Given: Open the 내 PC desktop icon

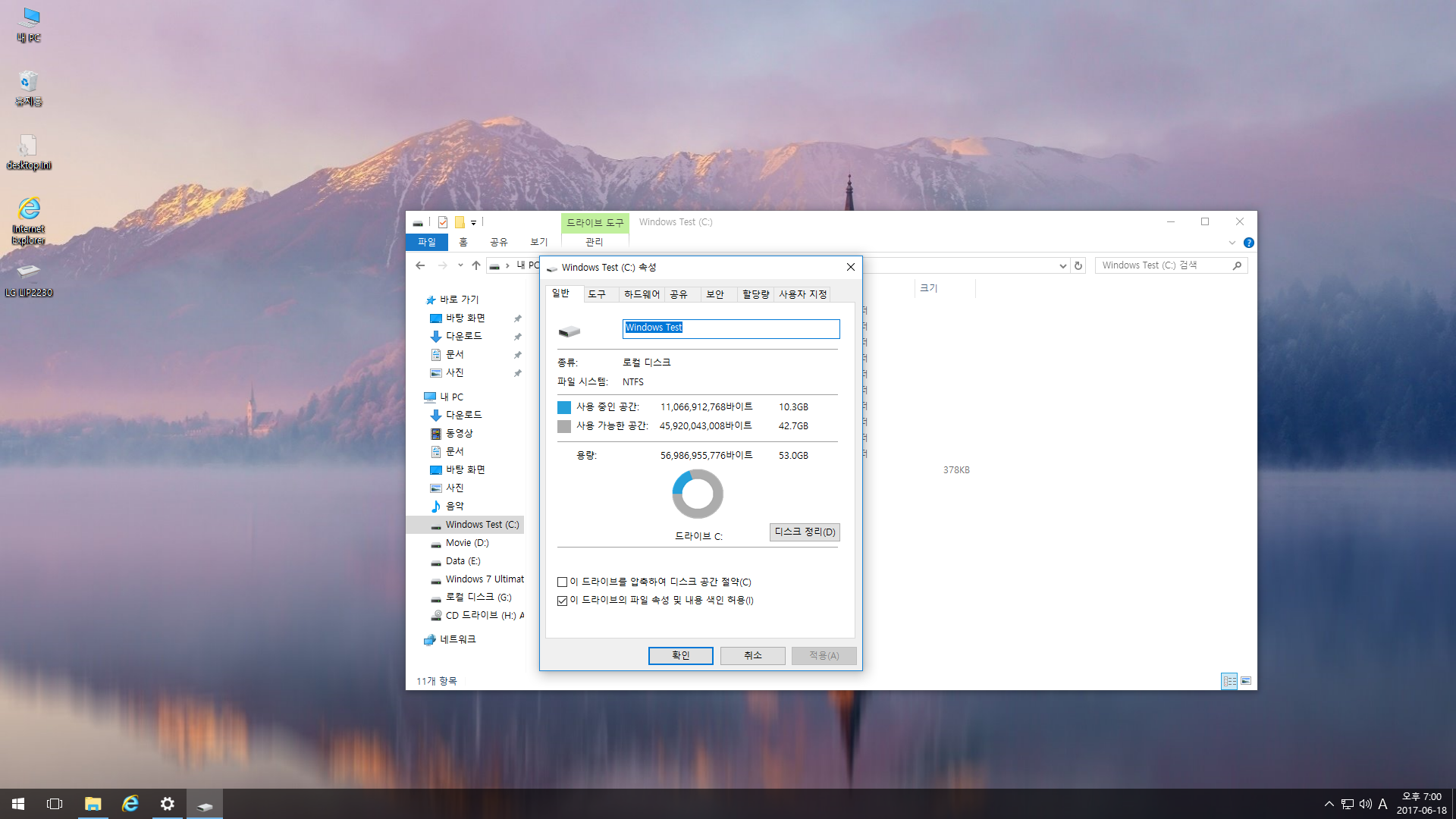Looking at the screenshot, I should [x=29, y=24].
